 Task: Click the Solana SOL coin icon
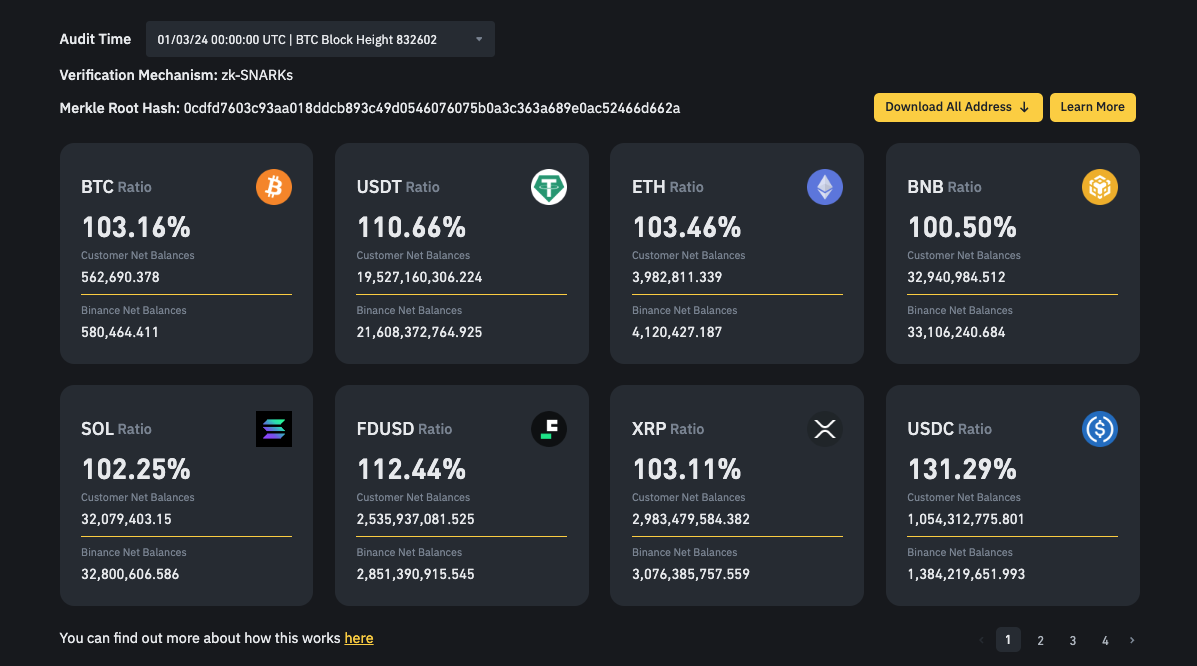(274, 429)
